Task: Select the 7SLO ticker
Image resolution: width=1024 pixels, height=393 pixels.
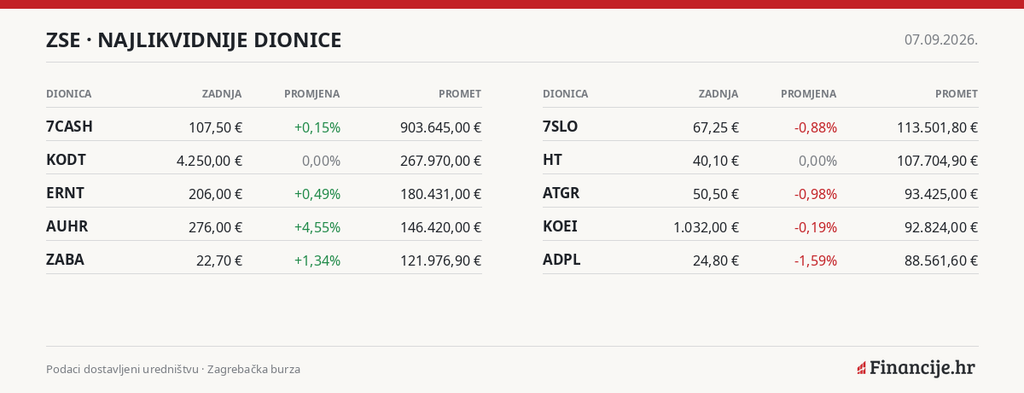Action: pyautogui.click(x=560, y=127)
